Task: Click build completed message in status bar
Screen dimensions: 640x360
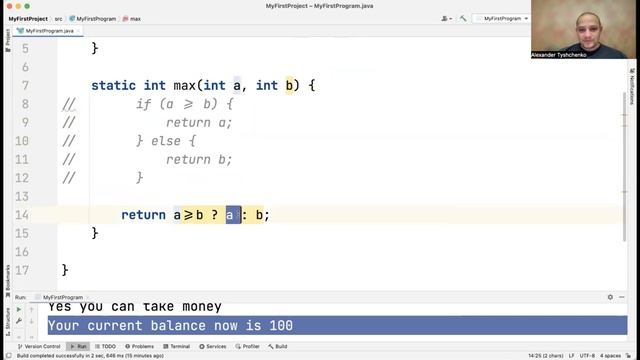Action: coord(90,356)
